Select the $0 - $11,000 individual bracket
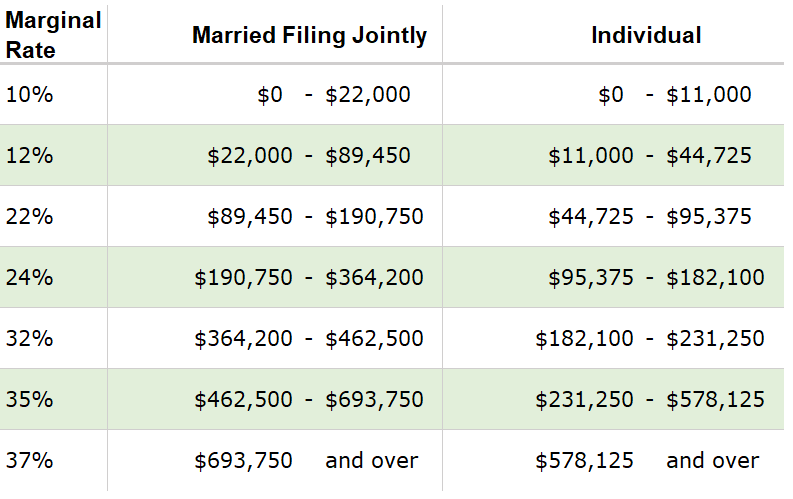793x499 pixels. tap(674, 95)
